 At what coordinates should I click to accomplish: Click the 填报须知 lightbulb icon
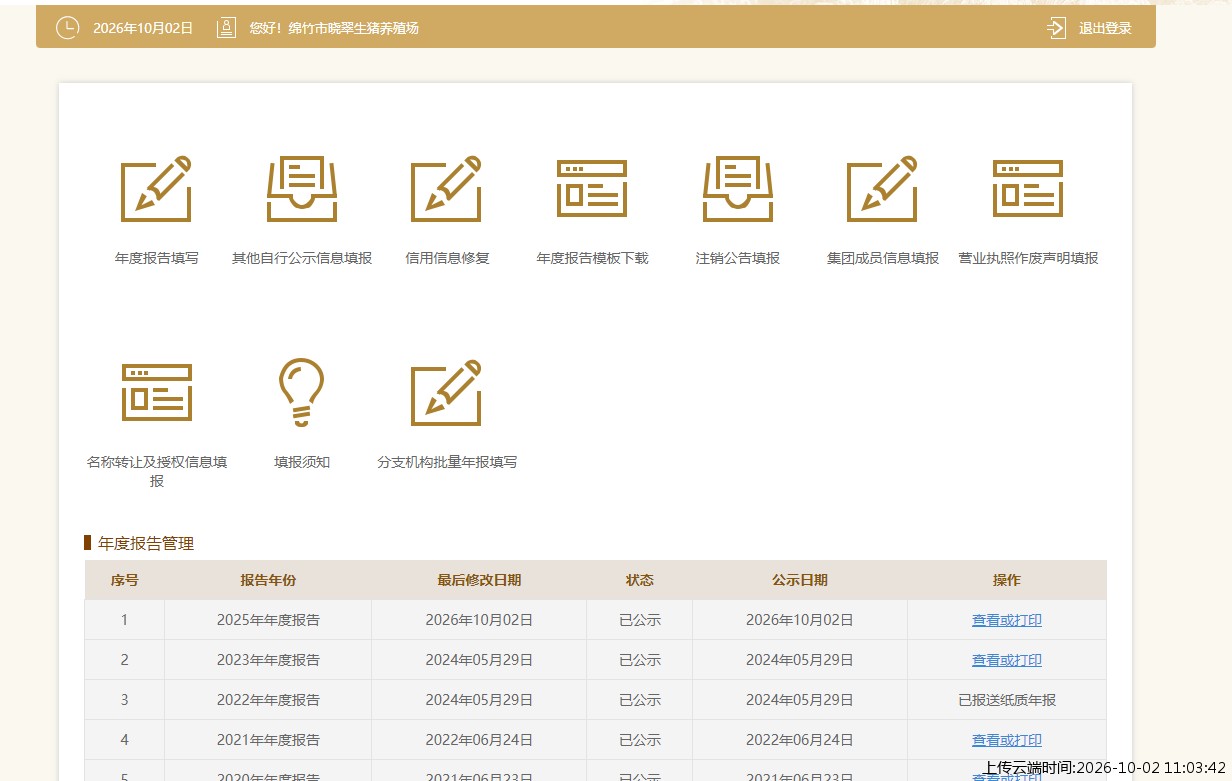pyautogui.click(x=302, y=393)
